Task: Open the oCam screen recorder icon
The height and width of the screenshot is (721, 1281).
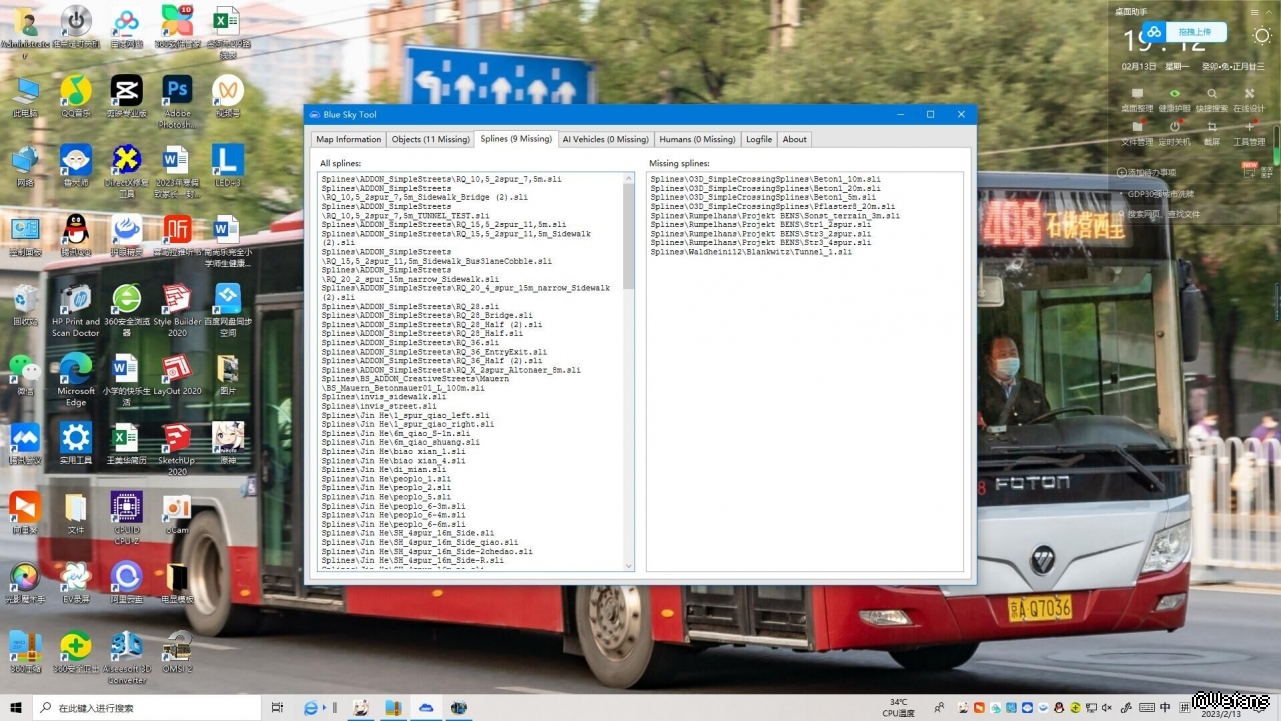Action: tap(177, 508)
